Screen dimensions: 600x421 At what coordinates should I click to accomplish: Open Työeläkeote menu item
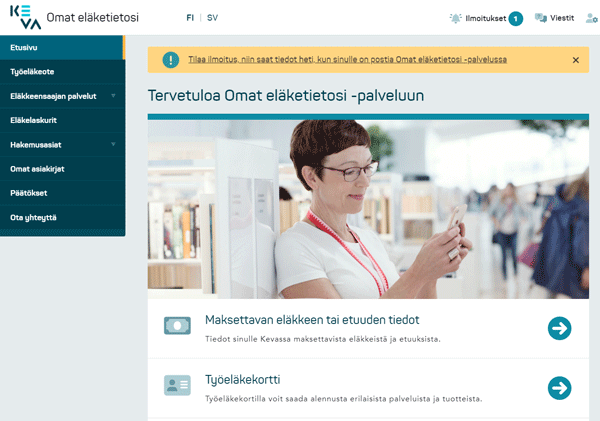[x=62, y=72]
